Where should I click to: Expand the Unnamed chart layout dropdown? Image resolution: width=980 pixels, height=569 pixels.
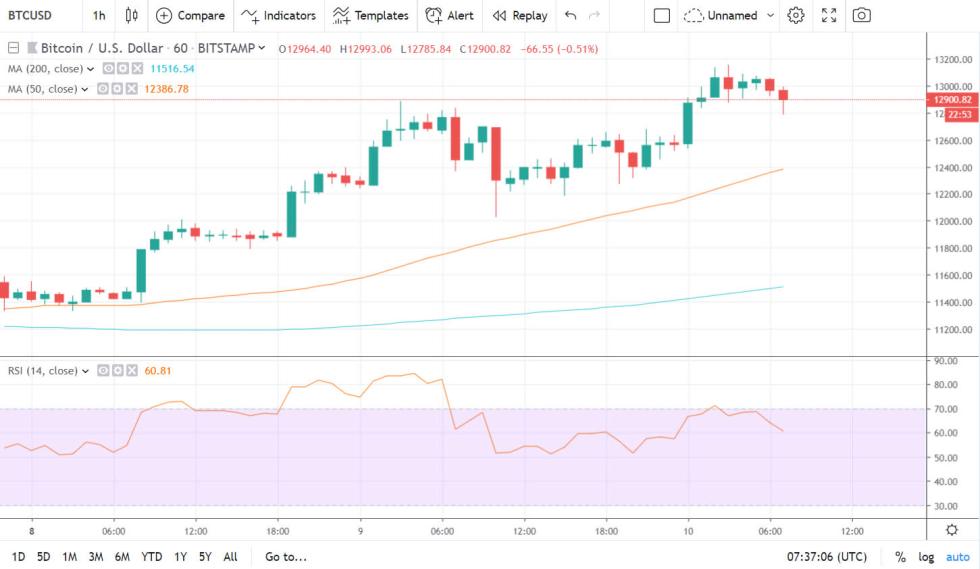[768, 15]
